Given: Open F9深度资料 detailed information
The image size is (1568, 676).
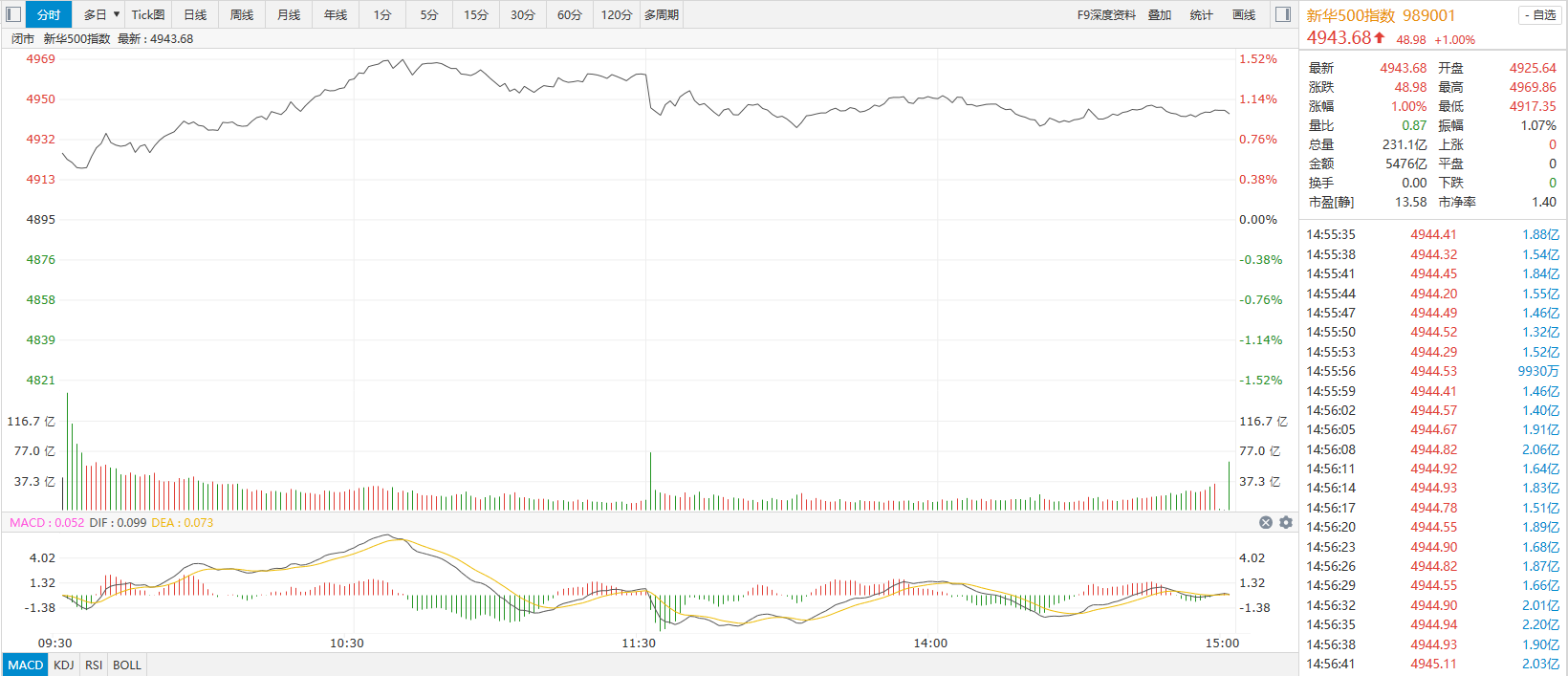Looking at the screenshot, I should tap(1106, 14).
